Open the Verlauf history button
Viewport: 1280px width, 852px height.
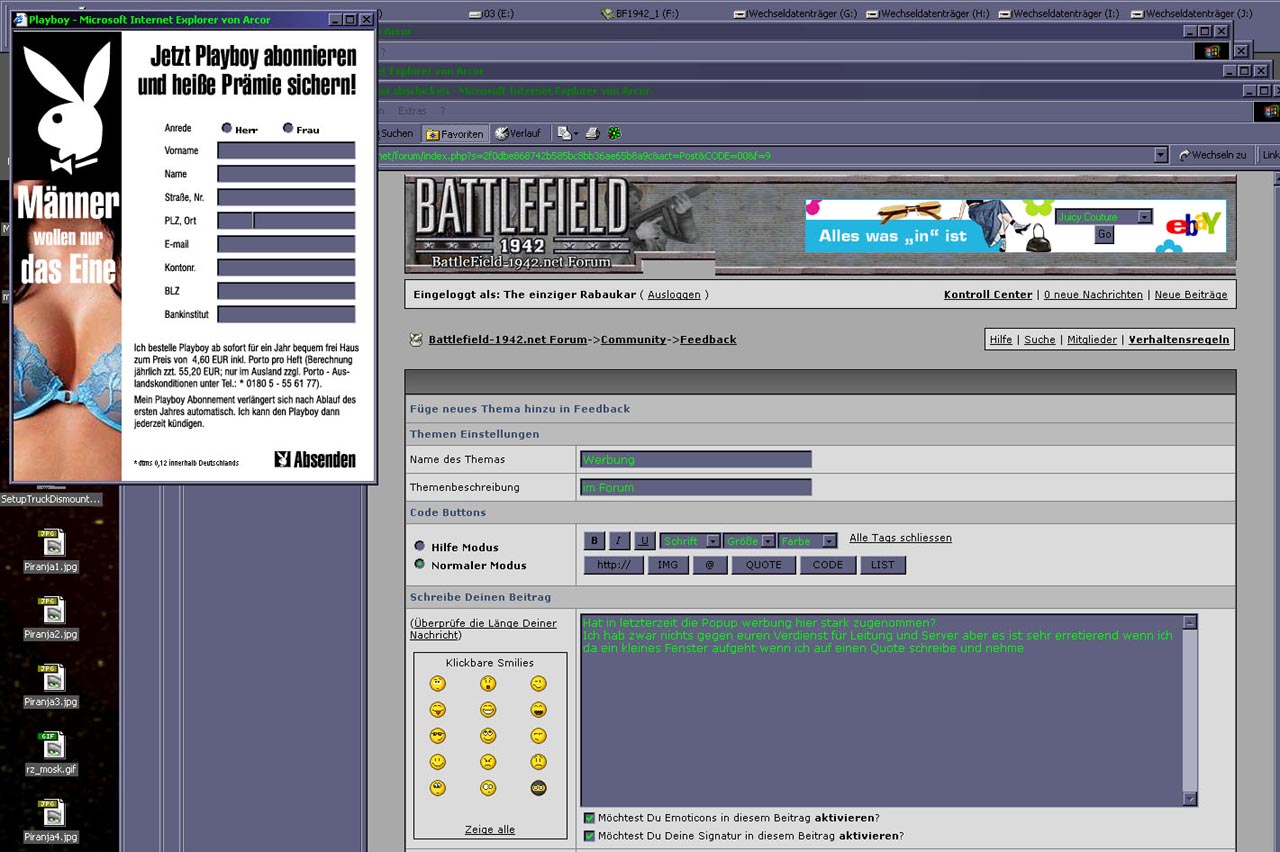[x=517, y=133]
